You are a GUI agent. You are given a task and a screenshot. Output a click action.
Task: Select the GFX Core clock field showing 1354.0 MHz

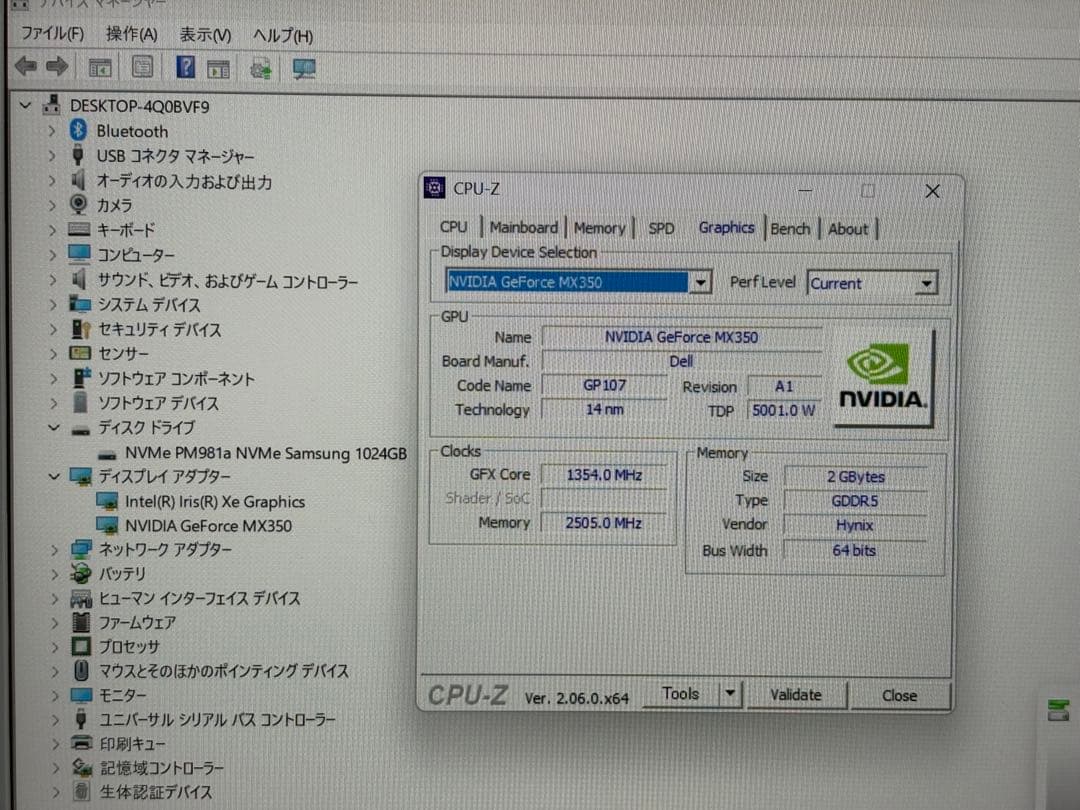pyautogui.click(x=604, y=474)
